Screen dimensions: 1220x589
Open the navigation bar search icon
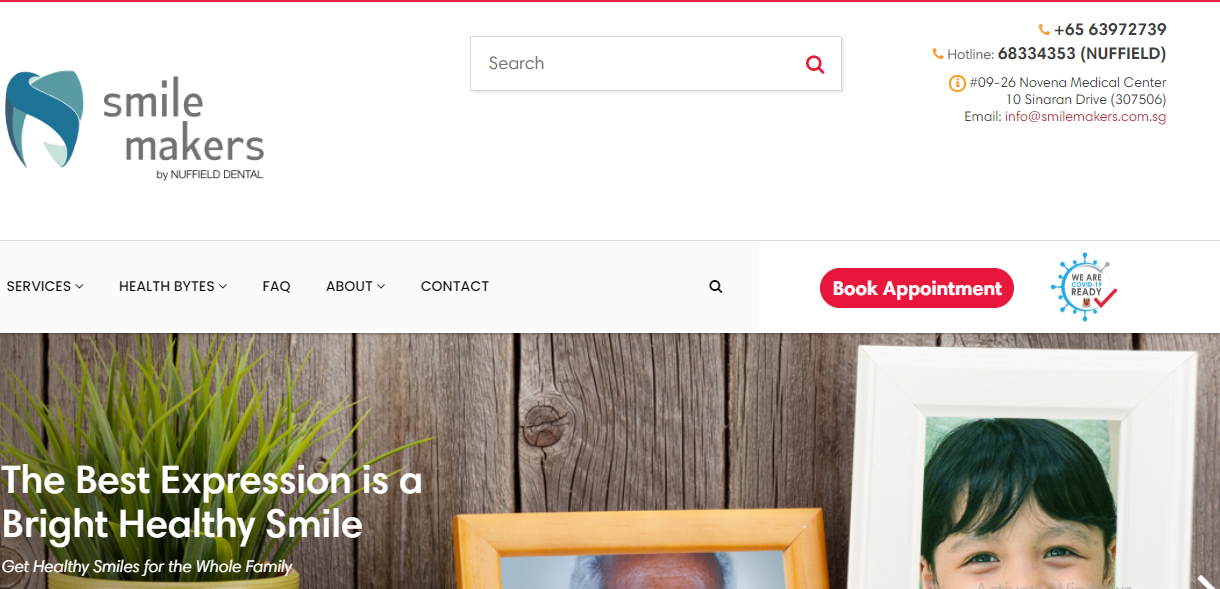coord(715,286)
